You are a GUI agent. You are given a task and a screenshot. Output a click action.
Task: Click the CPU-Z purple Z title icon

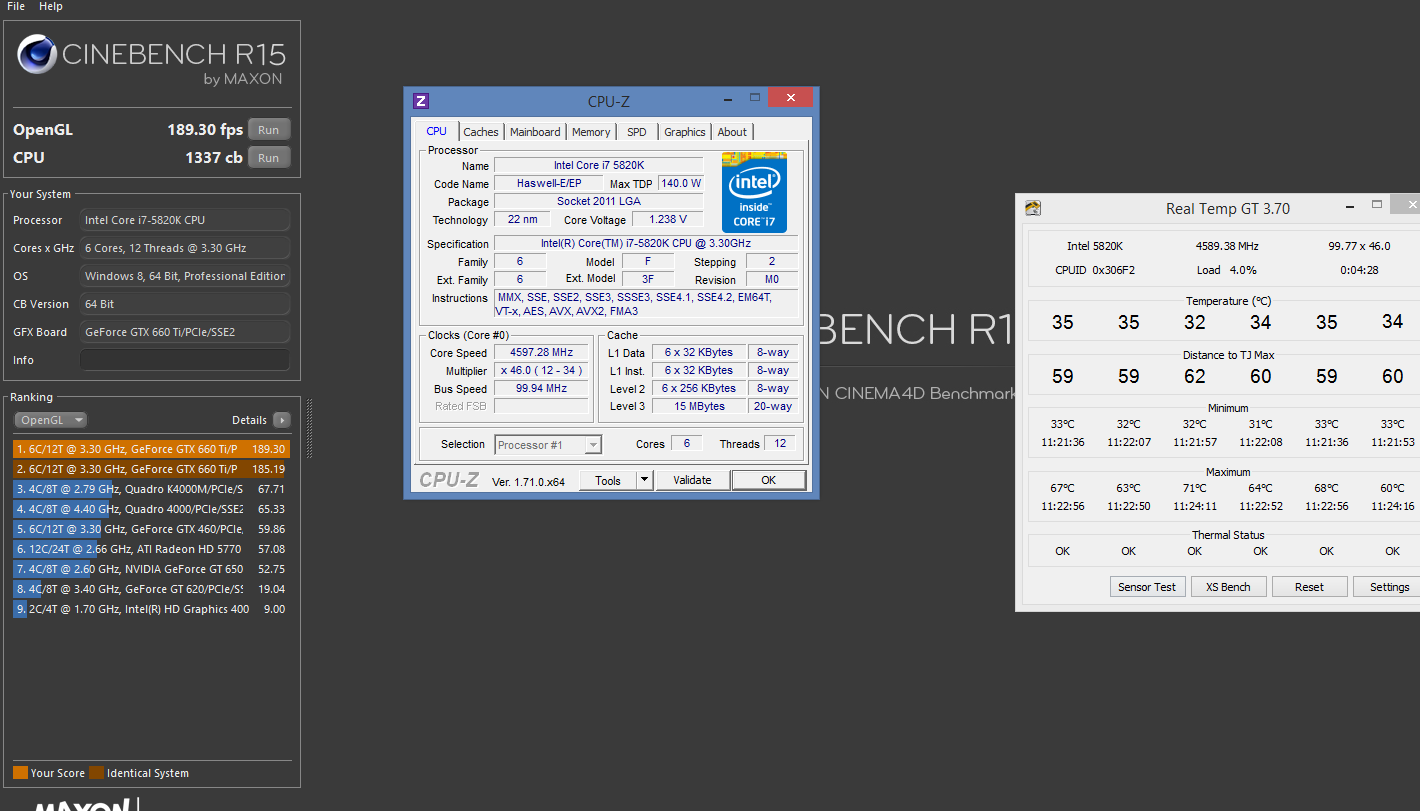(x=421, y=101)
